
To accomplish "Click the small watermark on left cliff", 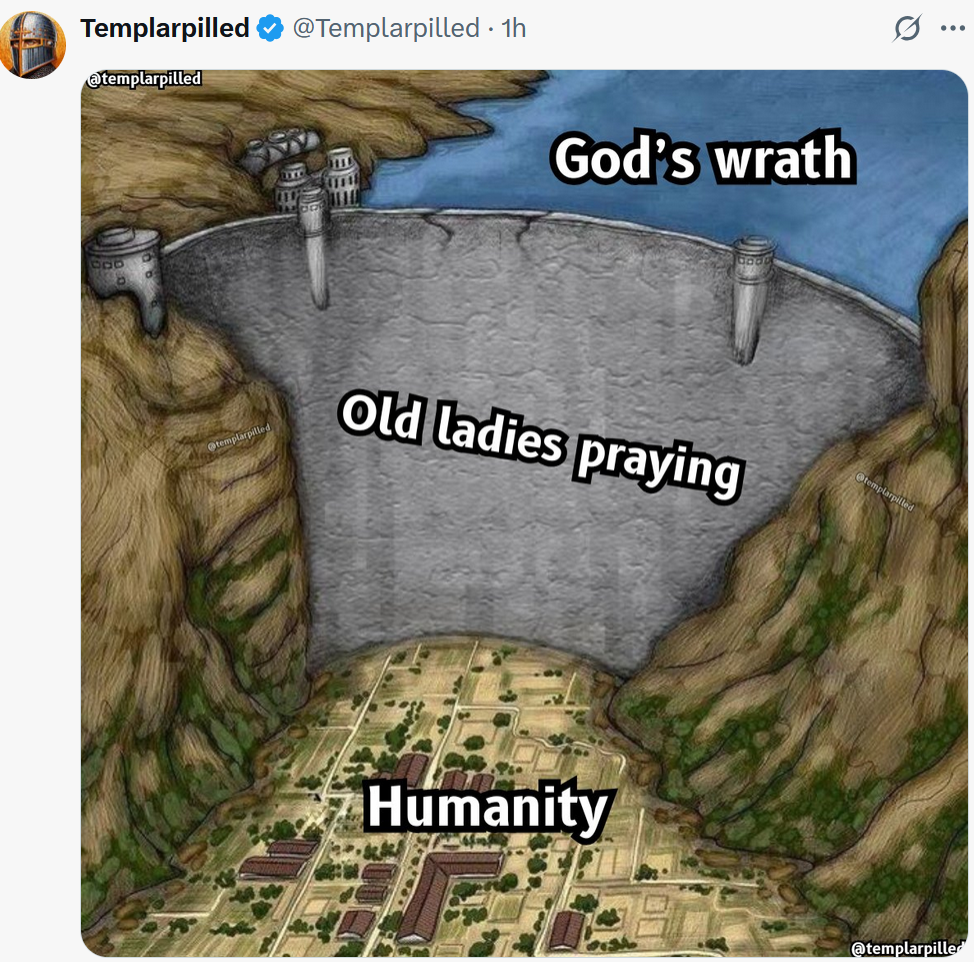I will (239, 437).
